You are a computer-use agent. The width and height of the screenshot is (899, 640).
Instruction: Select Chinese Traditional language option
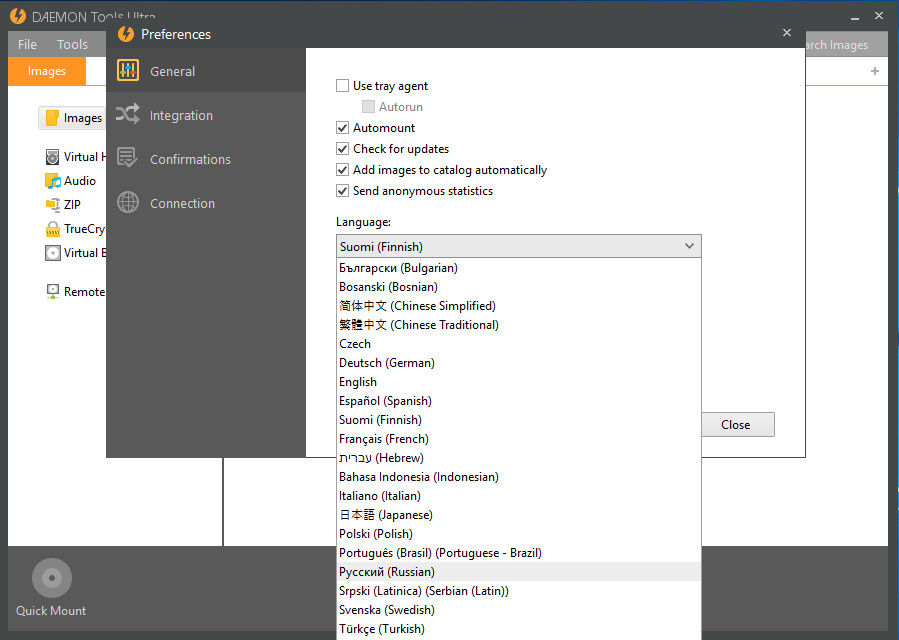[518, 325]
